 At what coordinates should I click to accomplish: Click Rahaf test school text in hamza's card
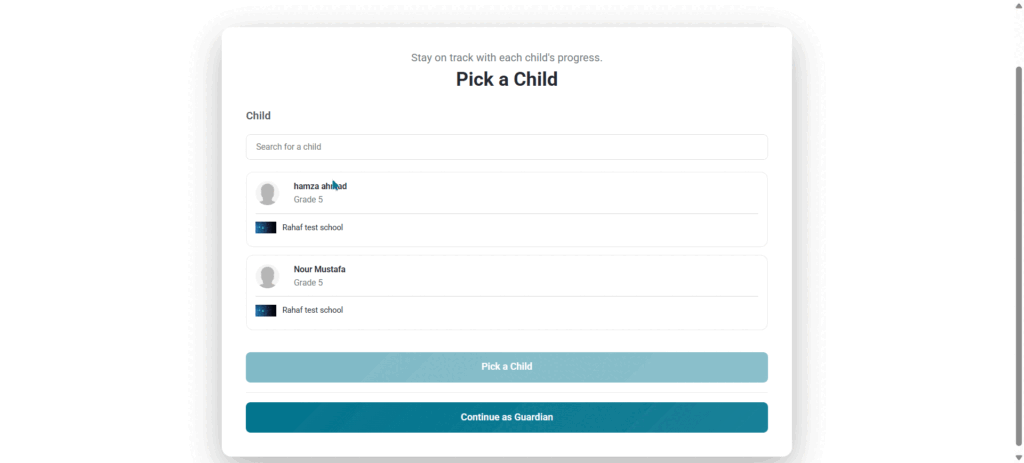point(313,227)
